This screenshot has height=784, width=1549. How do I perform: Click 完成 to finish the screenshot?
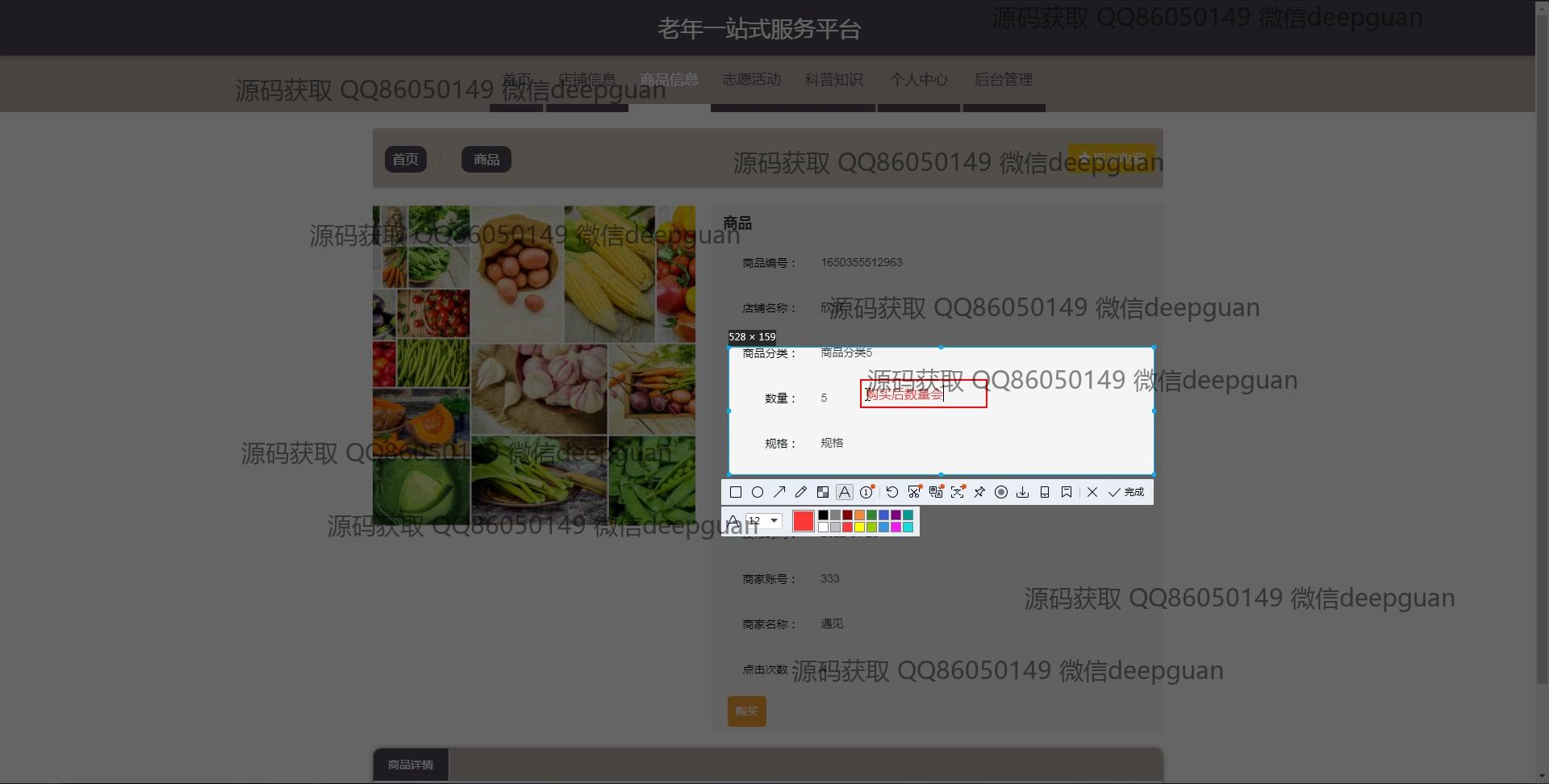1126,492
